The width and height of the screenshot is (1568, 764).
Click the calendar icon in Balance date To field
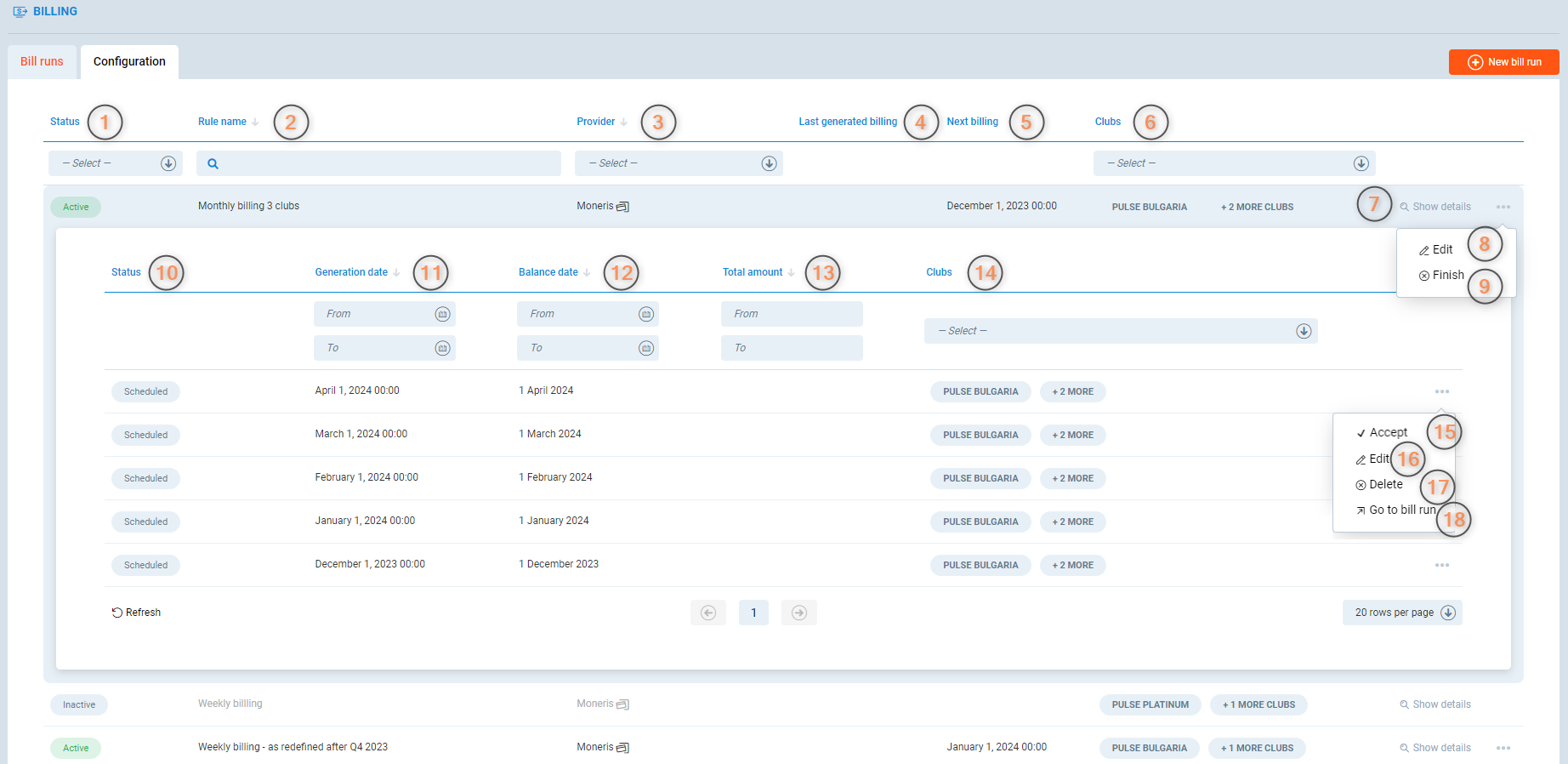coord(646,348)
